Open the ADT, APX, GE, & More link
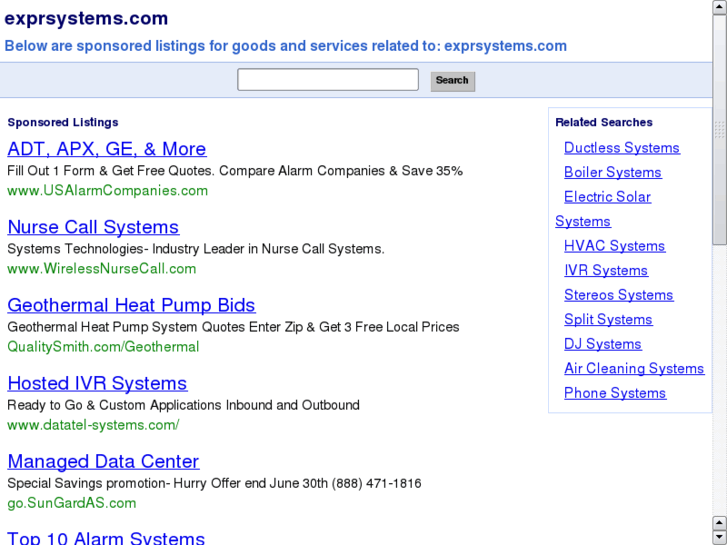 [107, 149]
